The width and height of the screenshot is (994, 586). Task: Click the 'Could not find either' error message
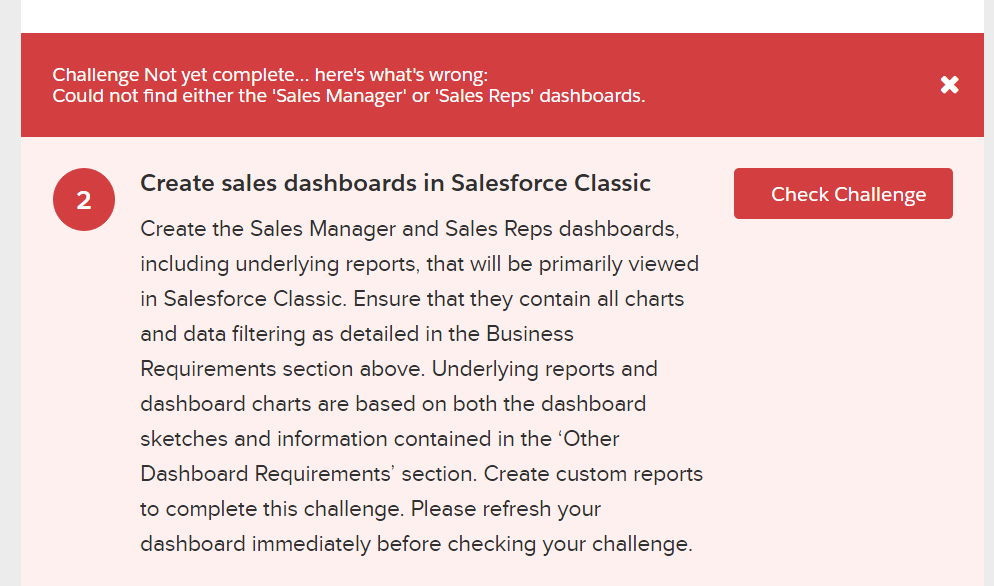tap(348, 96)
